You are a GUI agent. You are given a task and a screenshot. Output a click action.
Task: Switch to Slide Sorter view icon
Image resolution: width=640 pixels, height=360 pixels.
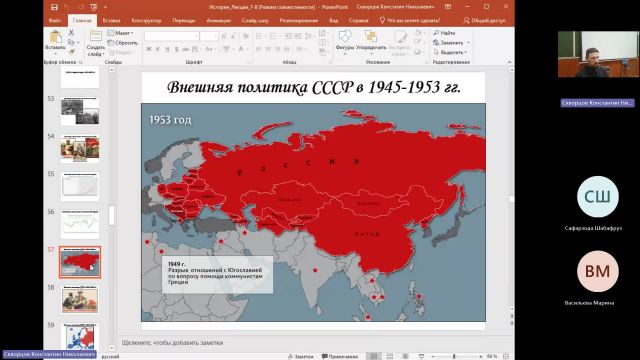[390, 356]
